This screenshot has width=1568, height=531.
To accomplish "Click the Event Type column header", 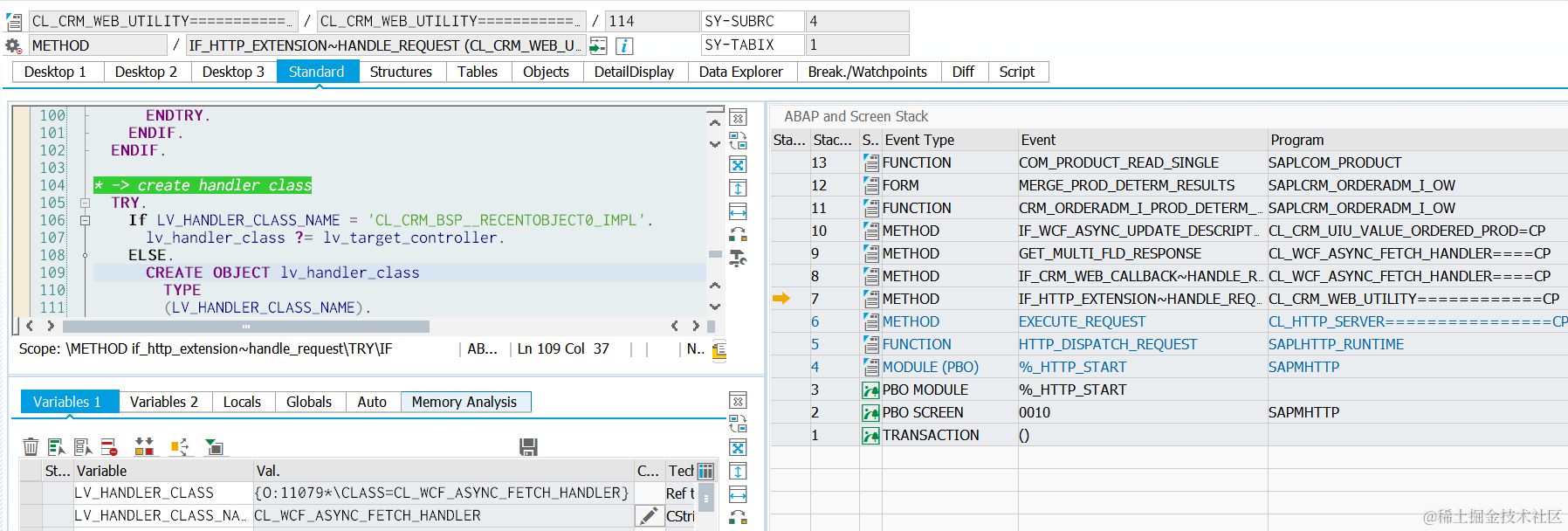I will click(949, 140).
